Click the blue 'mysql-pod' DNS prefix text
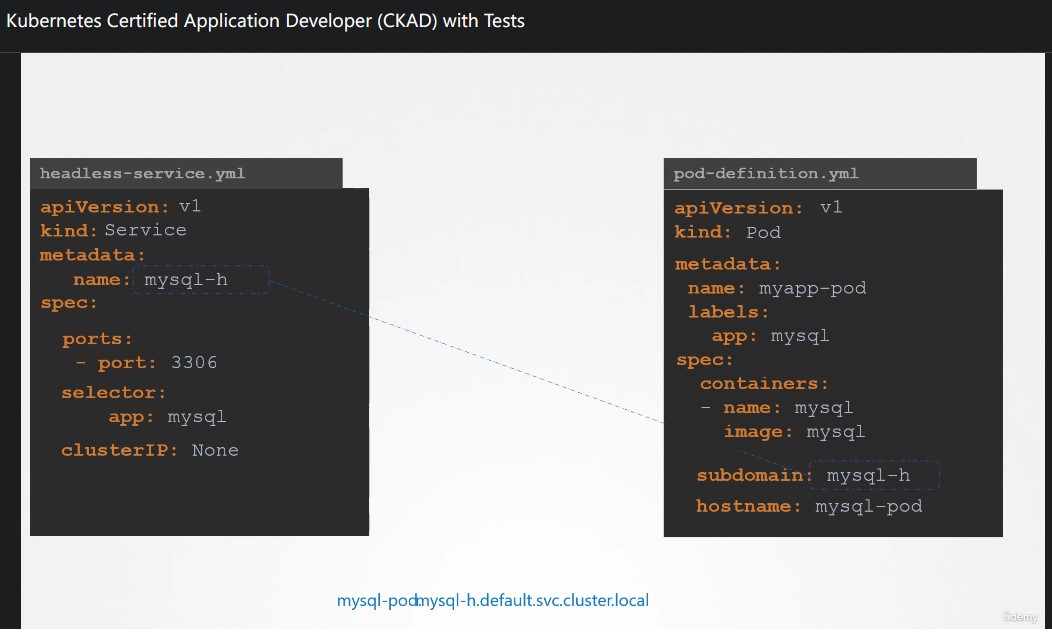This screenshot has height=634, width=1052. coord(376,600)
